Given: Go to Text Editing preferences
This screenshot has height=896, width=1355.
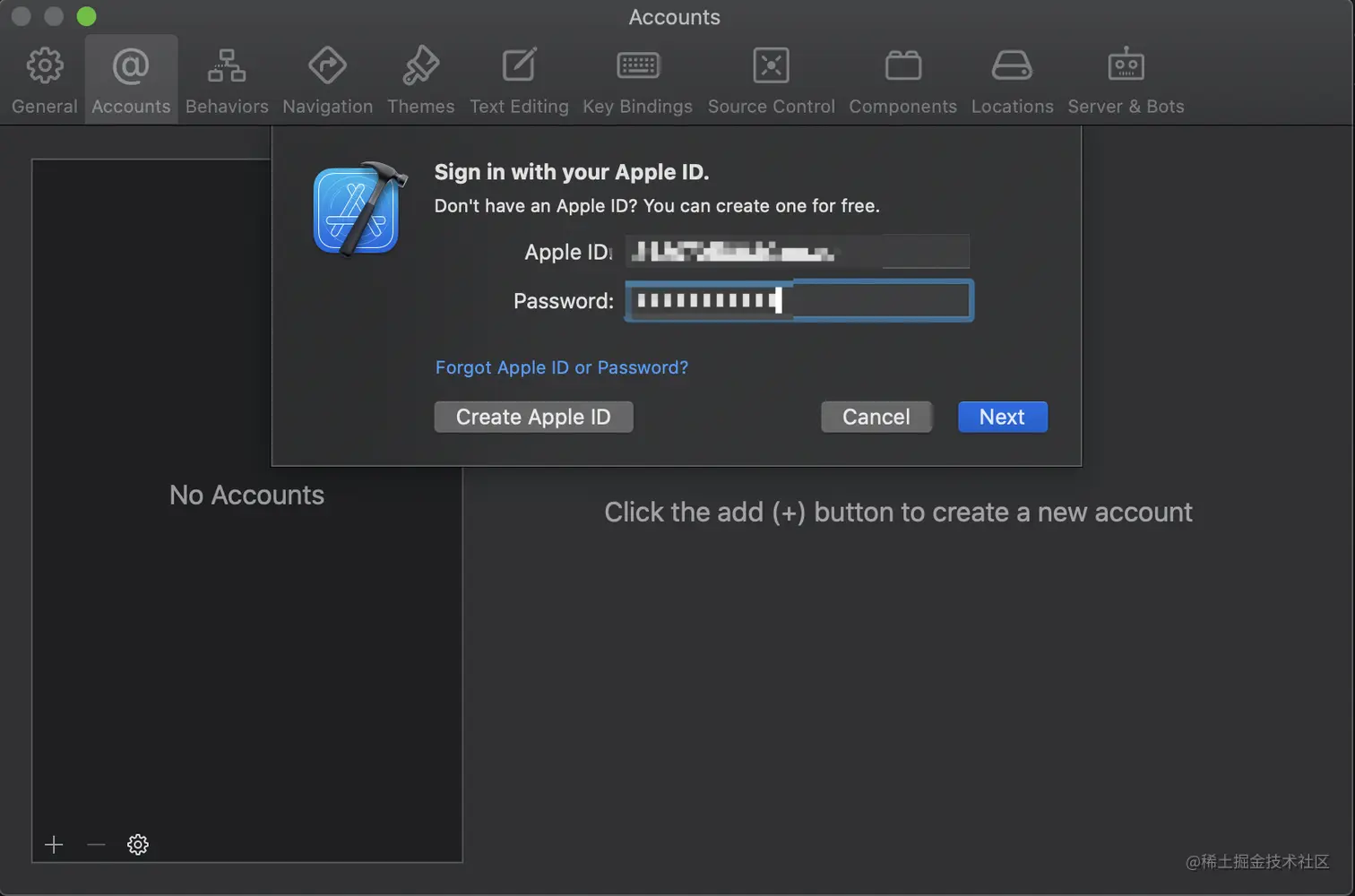Looking at the screenshot, I should (x=519, y=82).
